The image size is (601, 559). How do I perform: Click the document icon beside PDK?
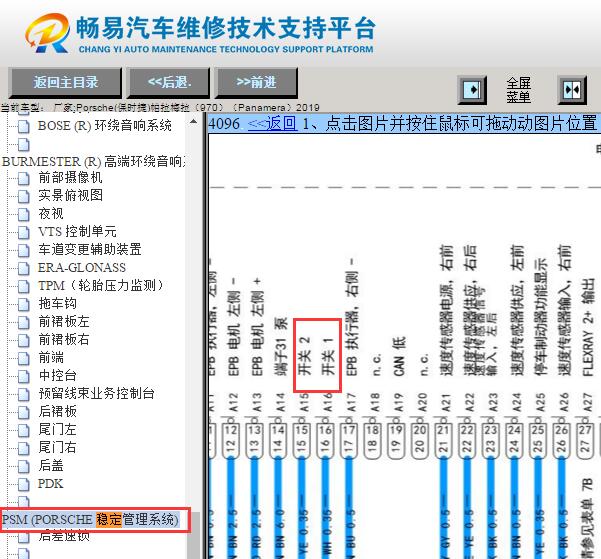tap(23, 484)
